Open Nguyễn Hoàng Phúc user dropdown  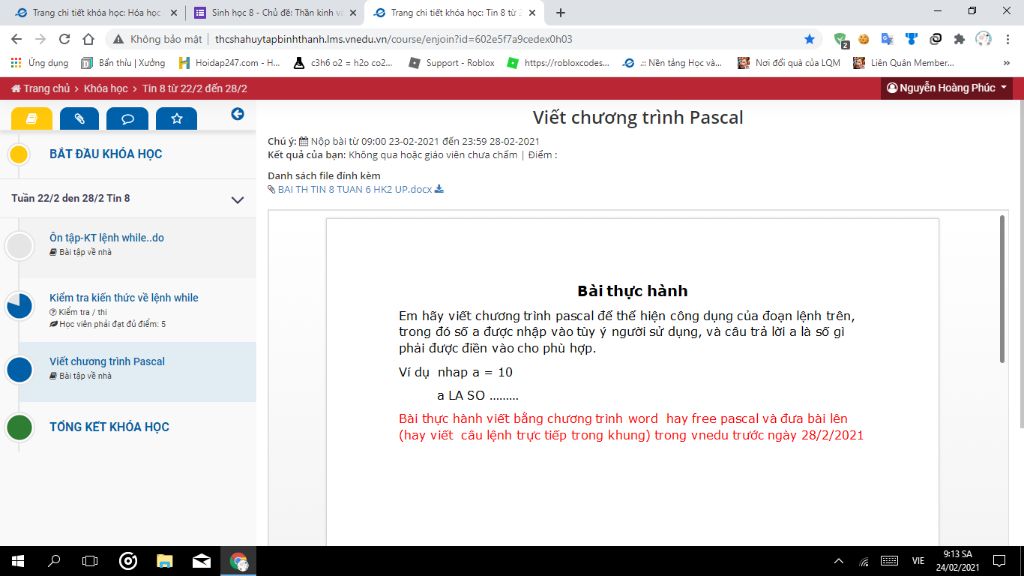click(947, 88)
